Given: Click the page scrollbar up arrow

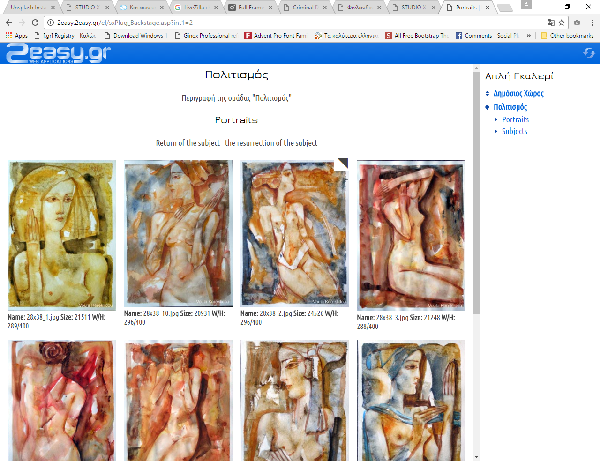Looking at the screenshot, I should click(x=476, y=68).
